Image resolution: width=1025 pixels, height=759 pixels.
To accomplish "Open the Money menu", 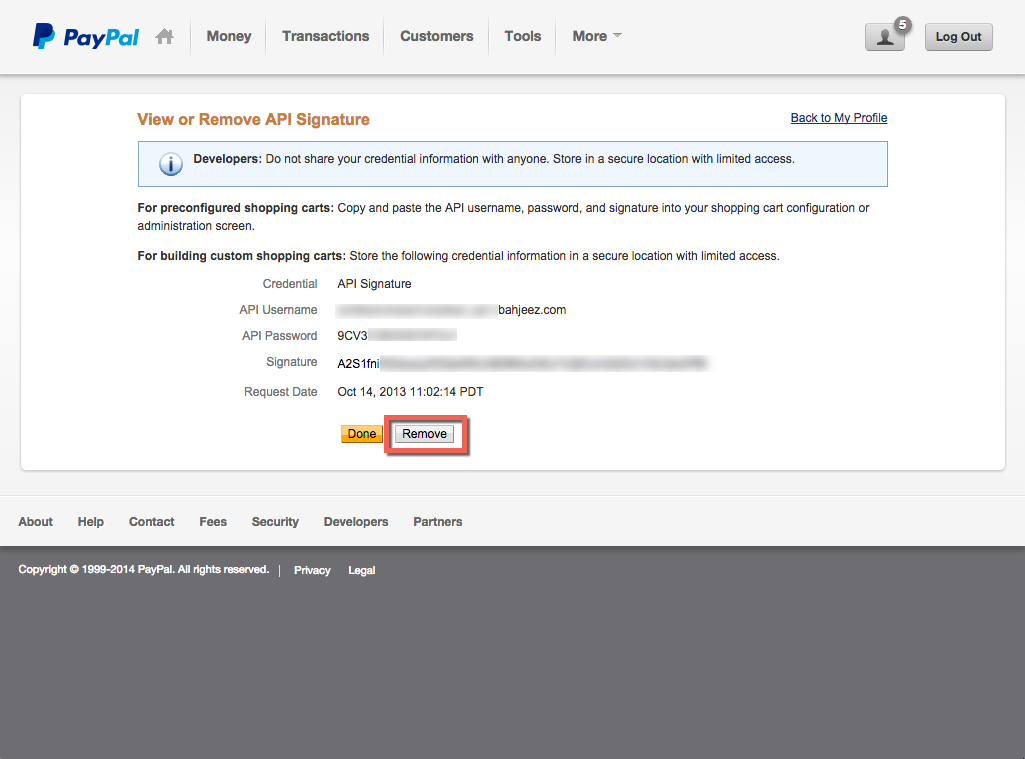I will coord(229,36).
